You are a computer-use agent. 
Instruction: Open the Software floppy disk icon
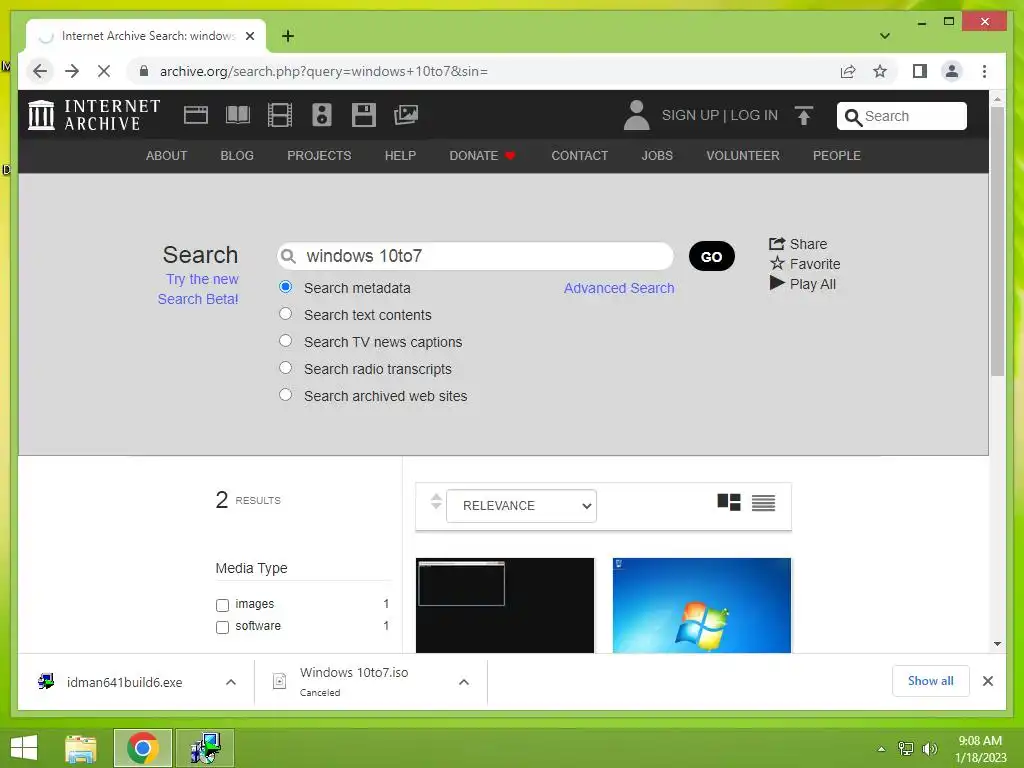point(364,115)
